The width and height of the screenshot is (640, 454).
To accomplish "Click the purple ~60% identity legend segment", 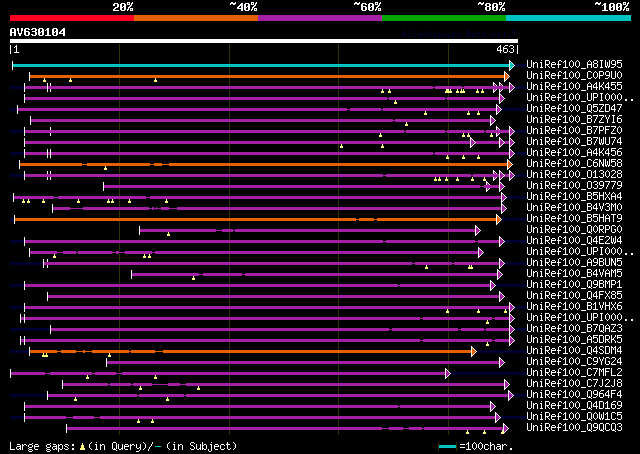I will (320, 18).
